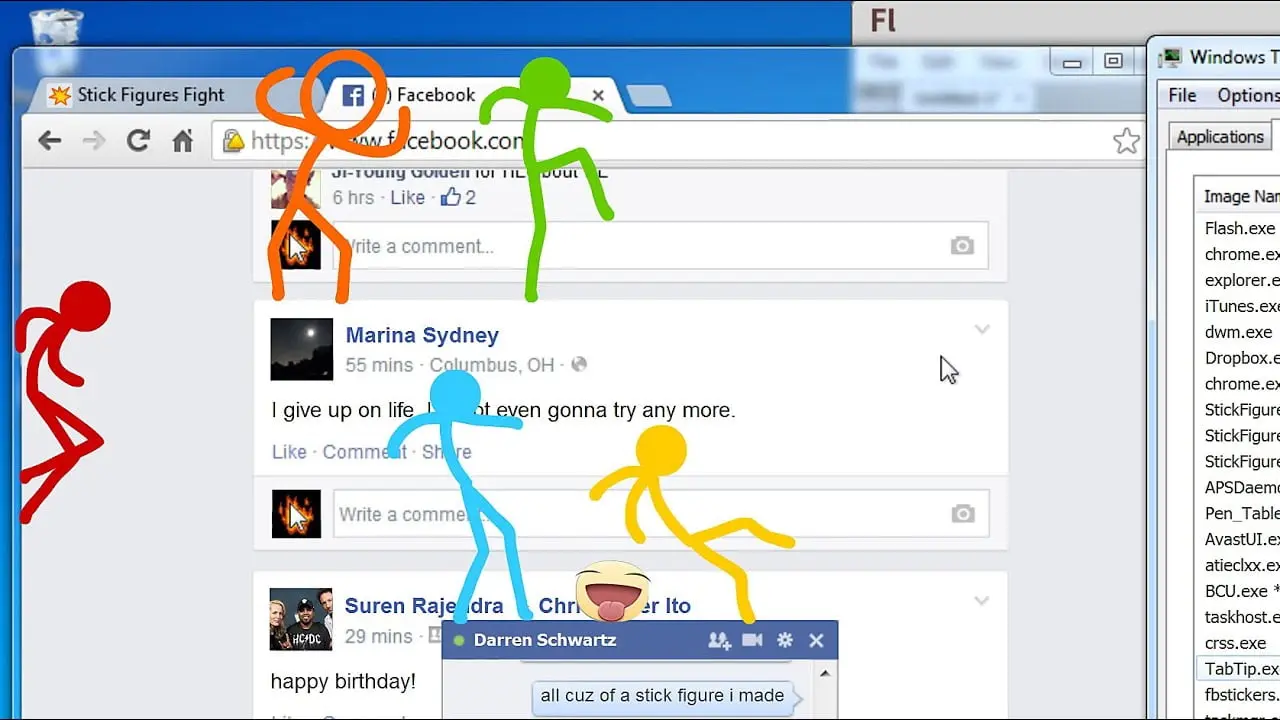
Task: Expand Suren Rajendra post options chevron
Action: [x=982, y=600]
